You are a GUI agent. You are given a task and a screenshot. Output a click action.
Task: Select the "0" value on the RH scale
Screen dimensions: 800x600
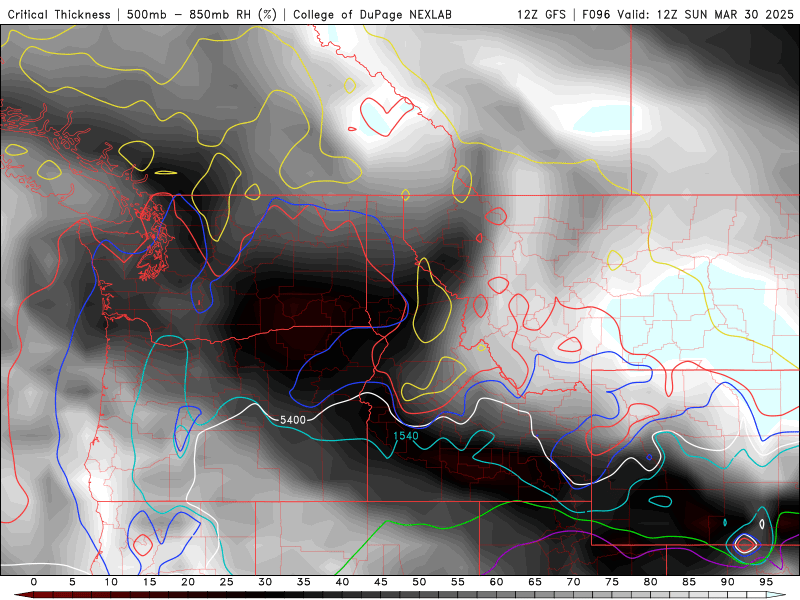[34, 582]
